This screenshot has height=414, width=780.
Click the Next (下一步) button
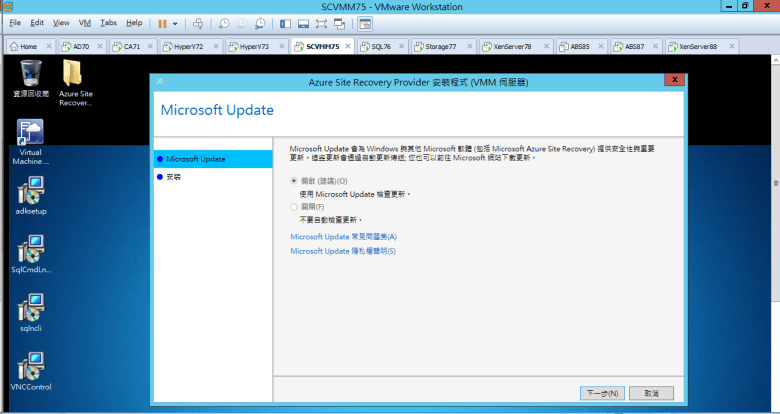(x=602, y=393)
